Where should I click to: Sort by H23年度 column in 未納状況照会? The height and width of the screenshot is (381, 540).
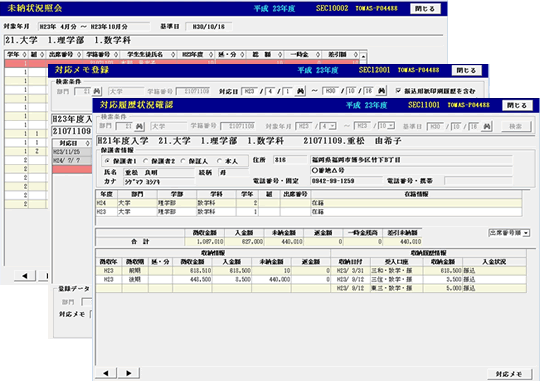point(196,54)
